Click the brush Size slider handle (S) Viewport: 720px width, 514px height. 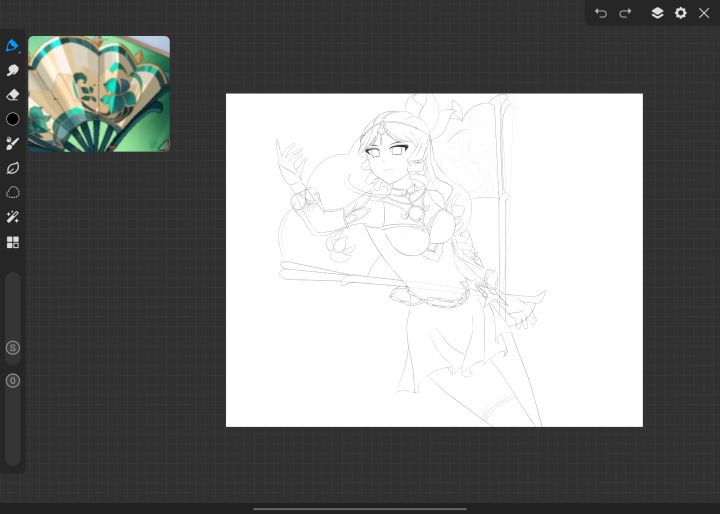click(13, 348)
